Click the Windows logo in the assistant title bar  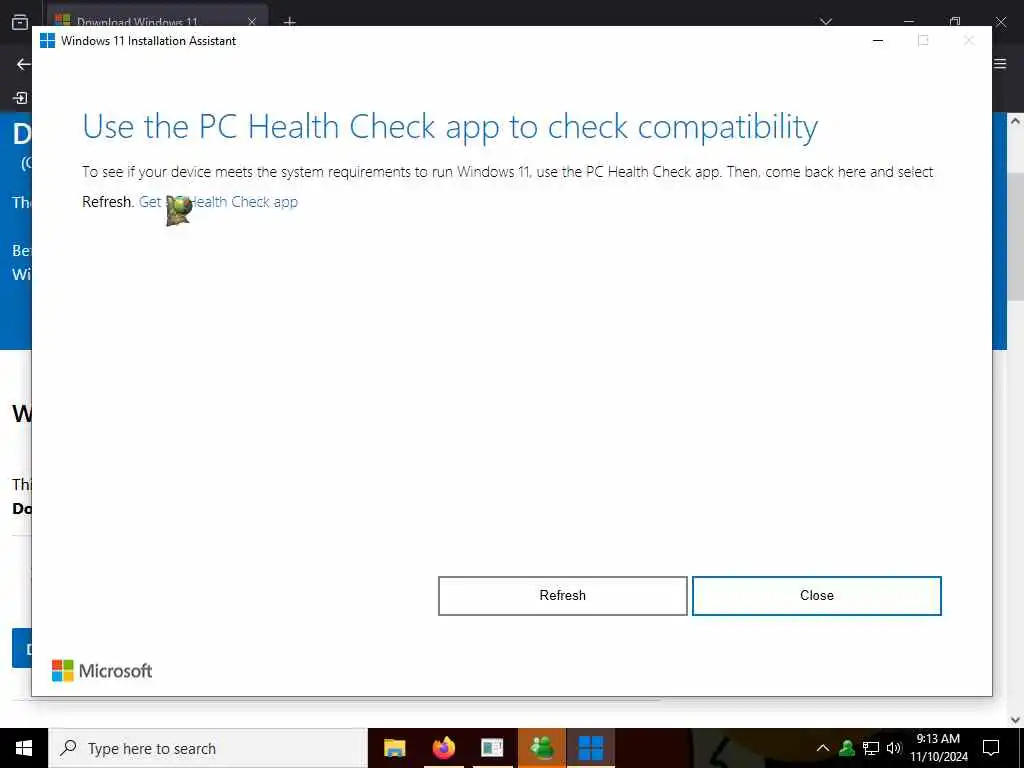(x=47, y=40)
